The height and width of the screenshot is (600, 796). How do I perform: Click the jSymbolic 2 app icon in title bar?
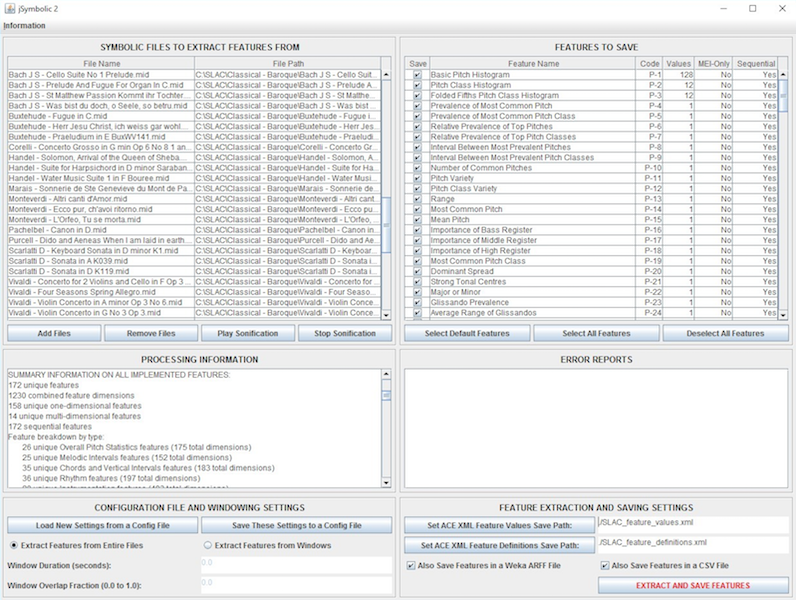pos(10,9)
